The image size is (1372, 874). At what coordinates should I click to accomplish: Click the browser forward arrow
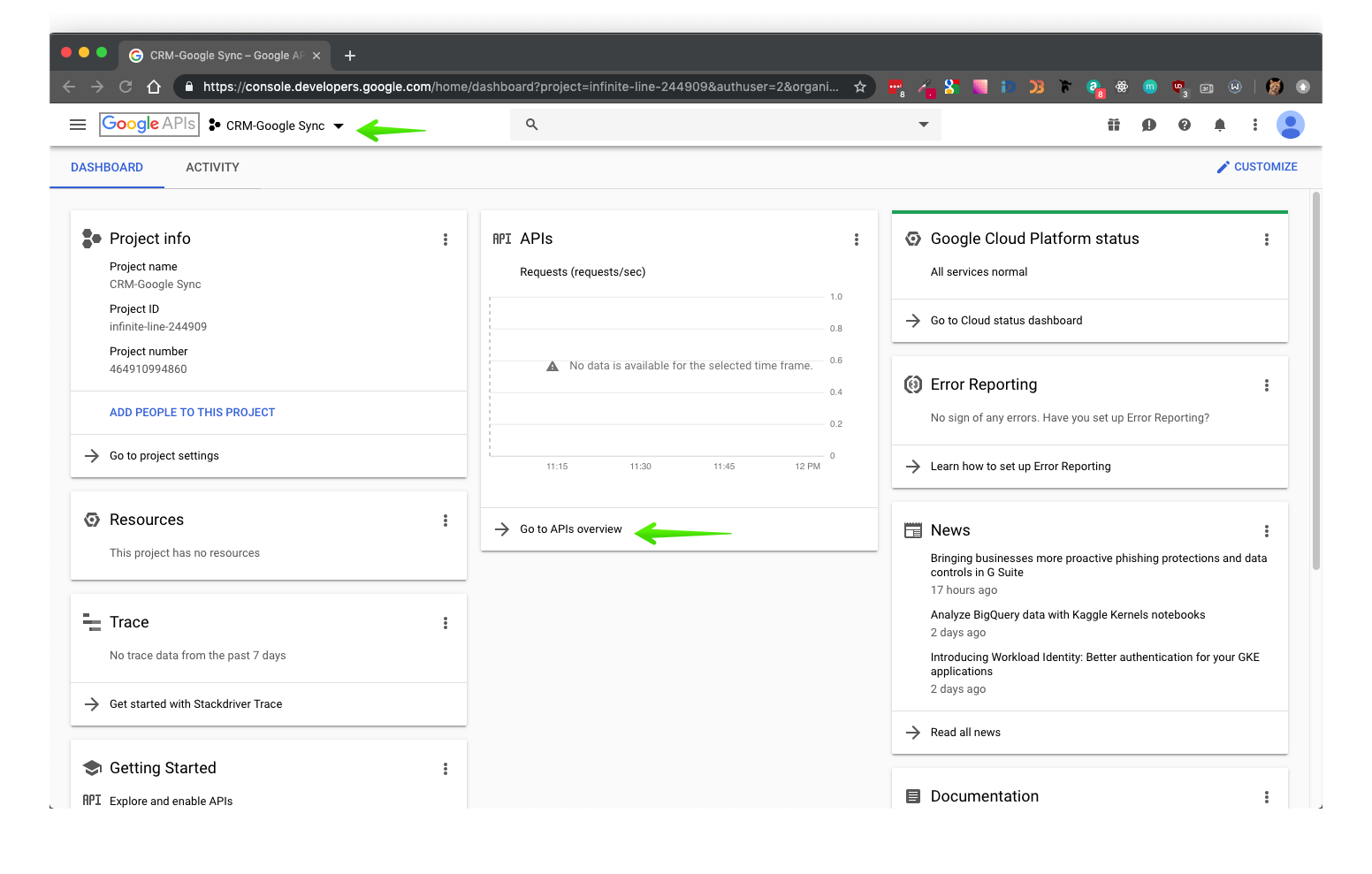point(97,87)
